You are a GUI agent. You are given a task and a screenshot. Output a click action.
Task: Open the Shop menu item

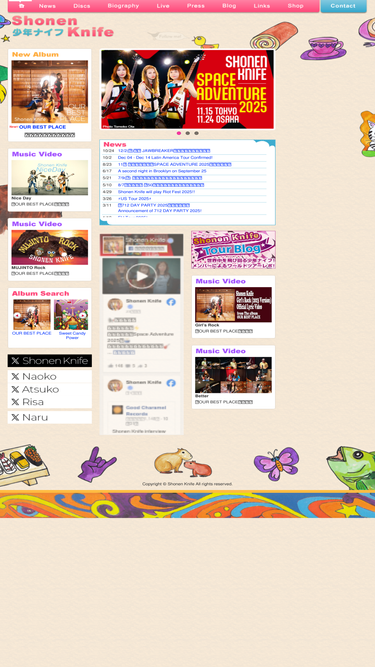pyautogui.click(x=295, y=6)
